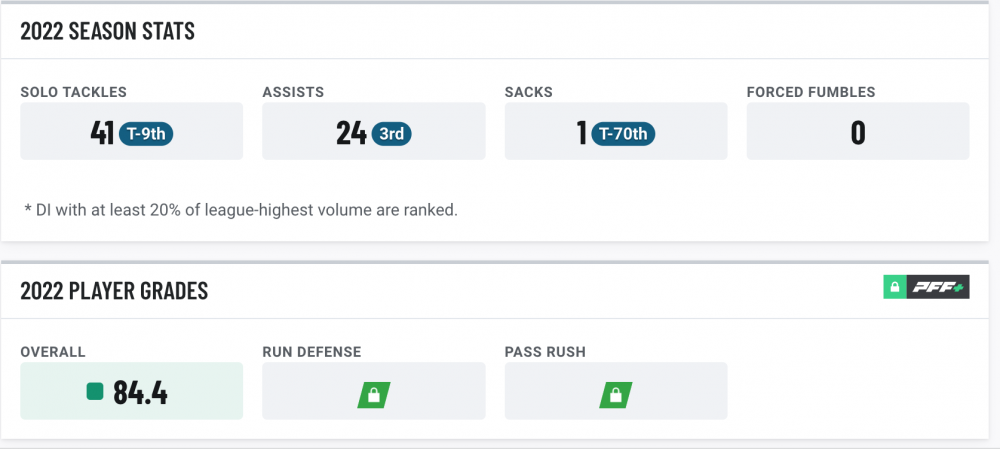Click the 24 assists number

[x=350, y=133]
